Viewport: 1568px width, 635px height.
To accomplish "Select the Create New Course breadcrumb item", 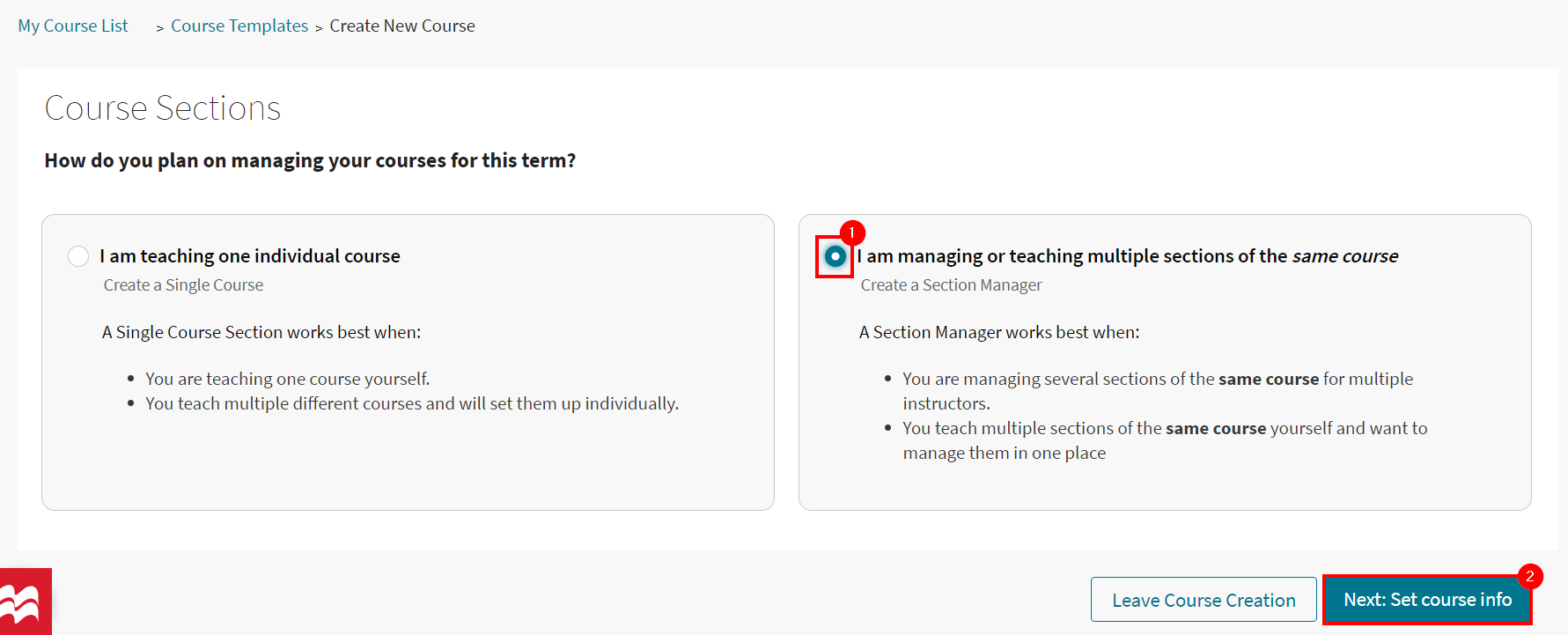I will click(x=401, y=26).
